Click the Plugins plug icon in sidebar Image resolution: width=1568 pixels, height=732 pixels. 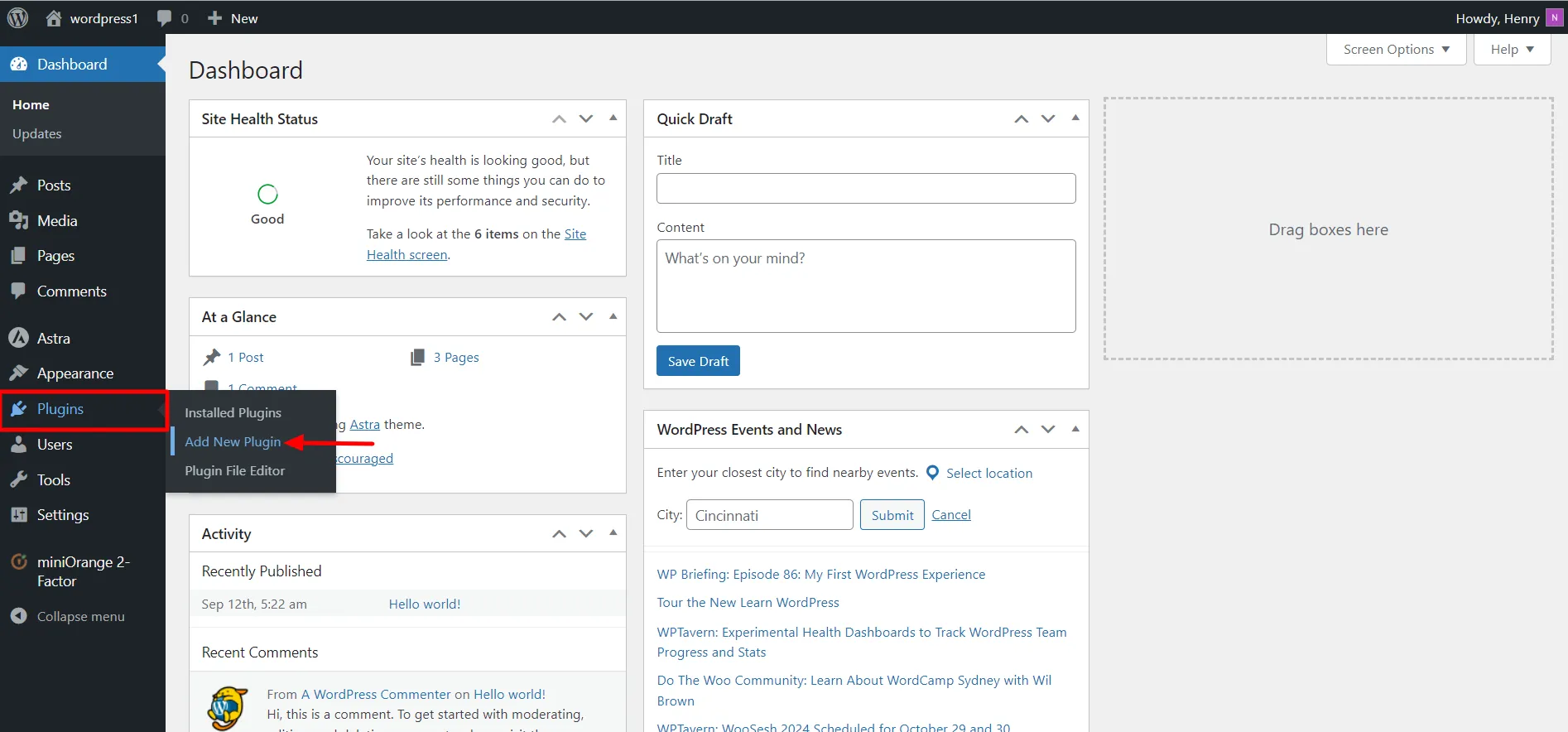coord(18,408)
